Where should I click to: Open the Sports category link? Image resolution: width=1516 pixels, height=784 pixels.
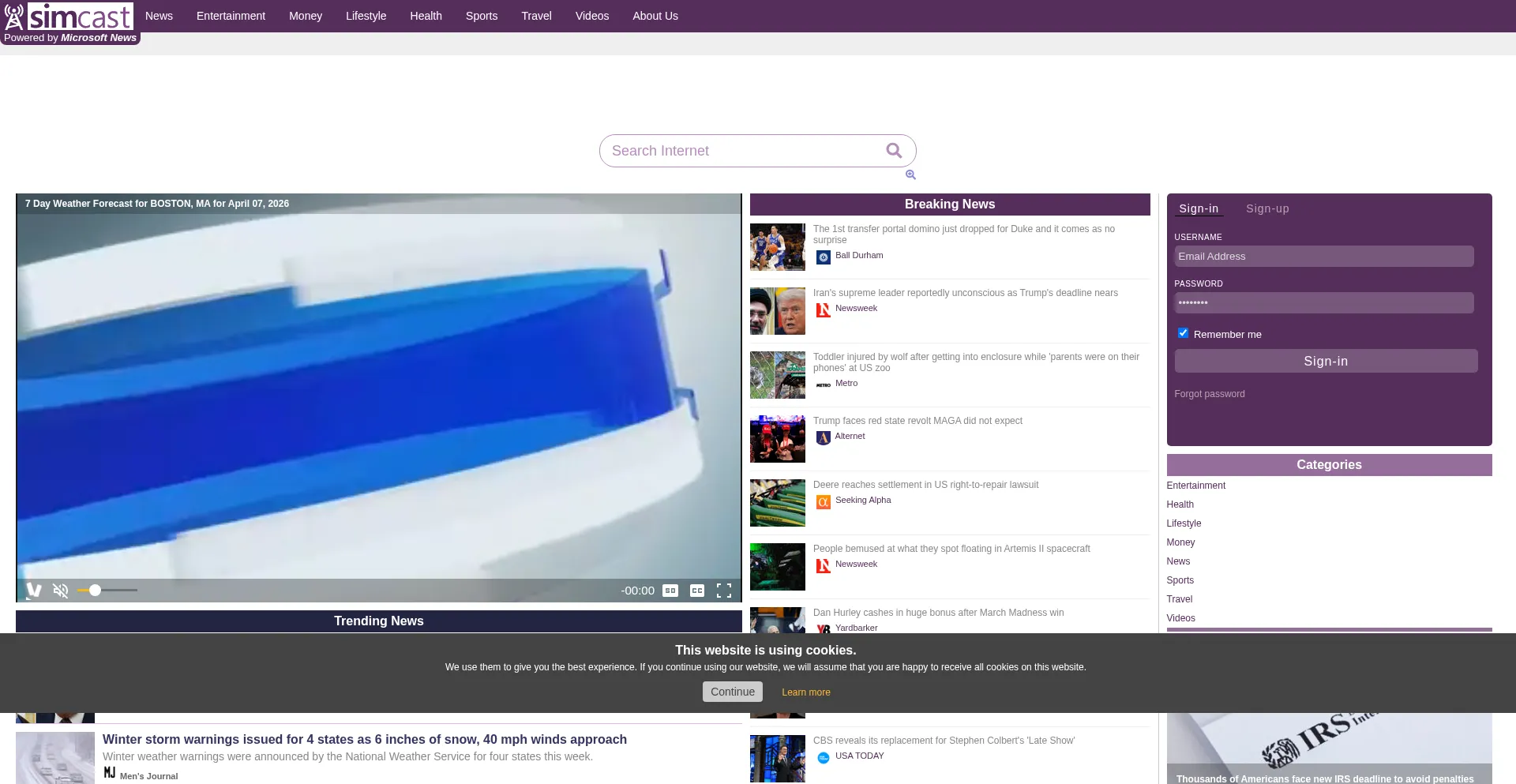[1180, 580]
